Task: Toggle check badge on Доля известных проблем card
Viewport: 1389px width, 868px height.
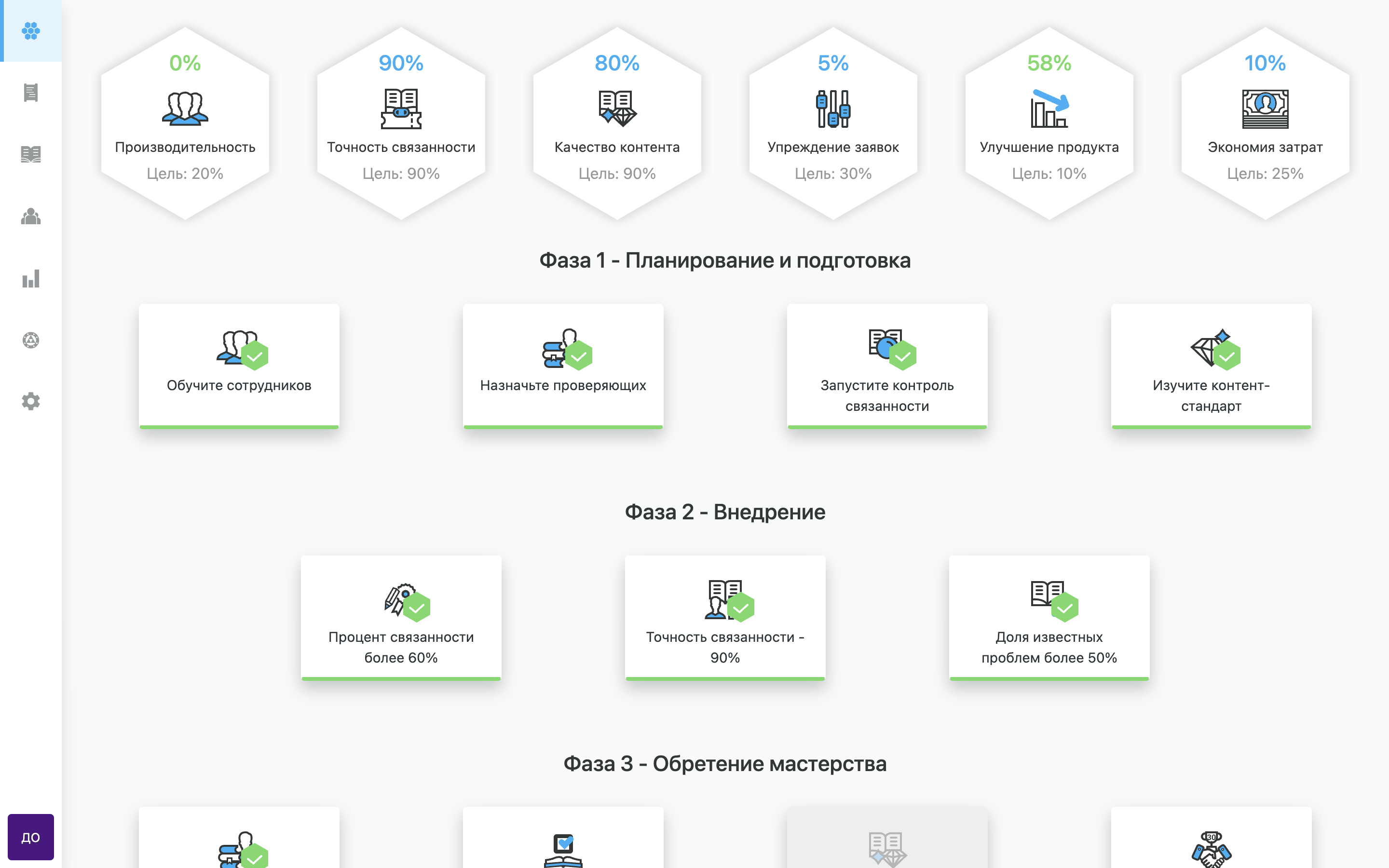Action: tap(1066, 607)
